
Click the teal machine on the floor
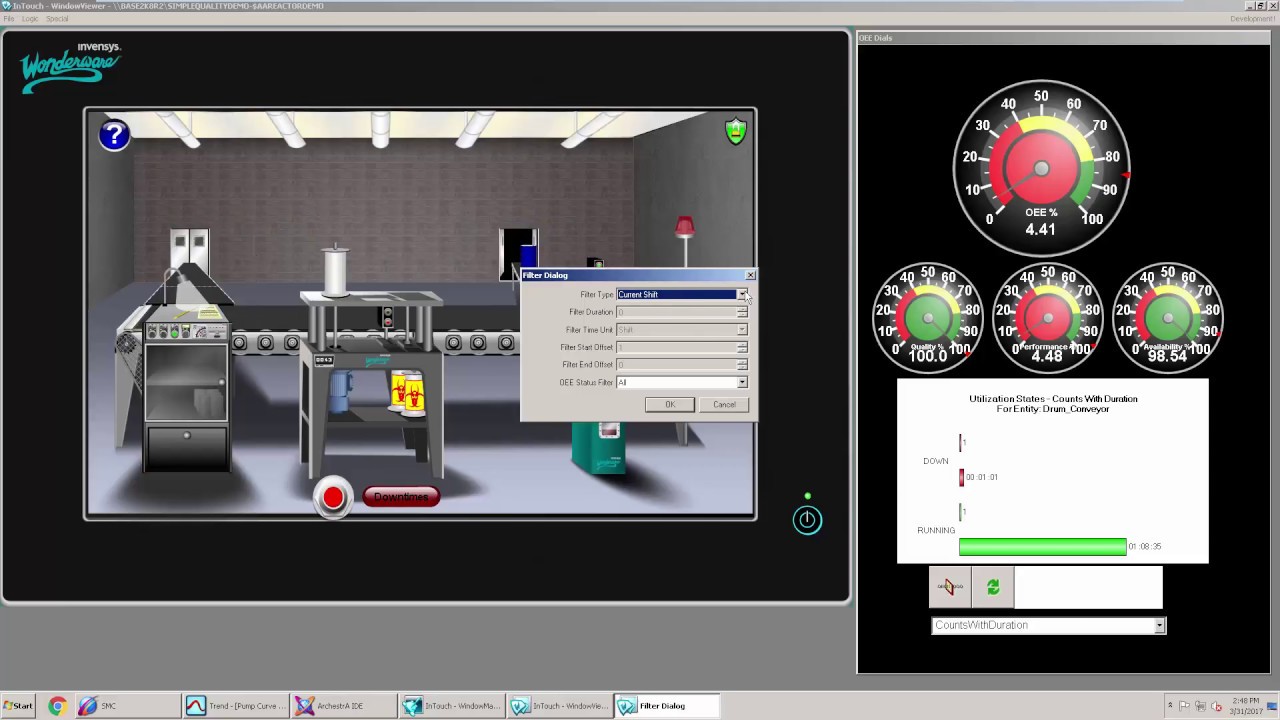[600, 447]
